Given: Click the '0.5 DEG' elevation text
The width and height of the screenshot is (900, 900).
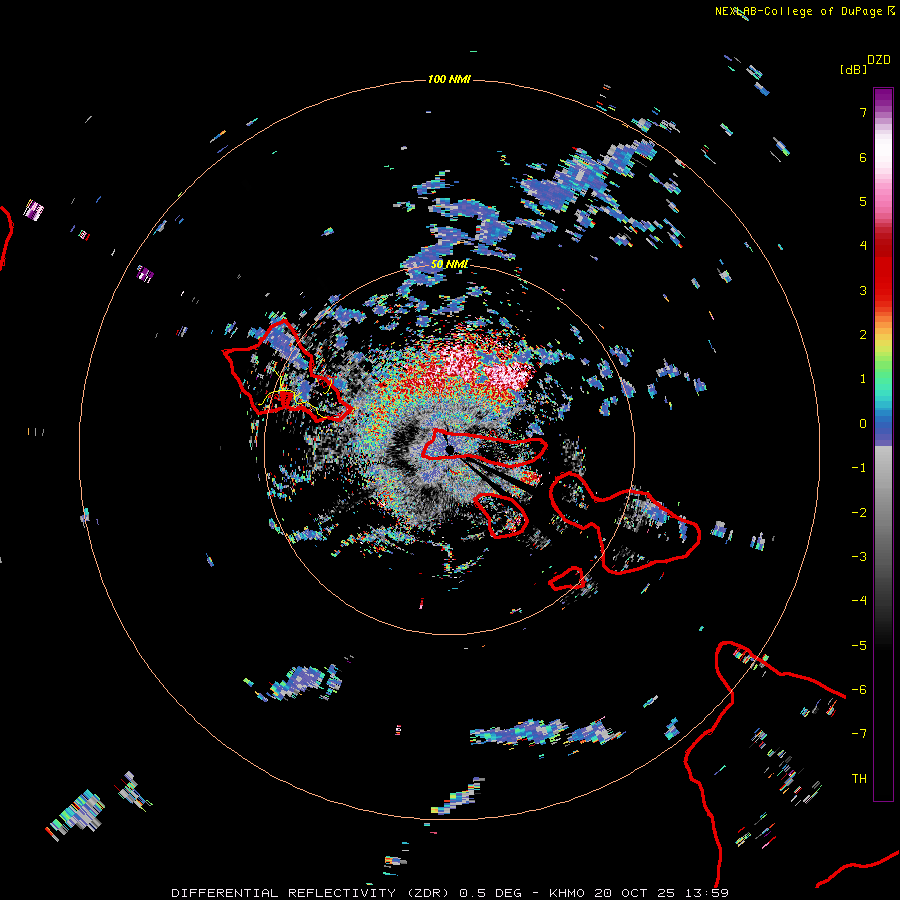Looking at the screenshot, I should point(490,893).
